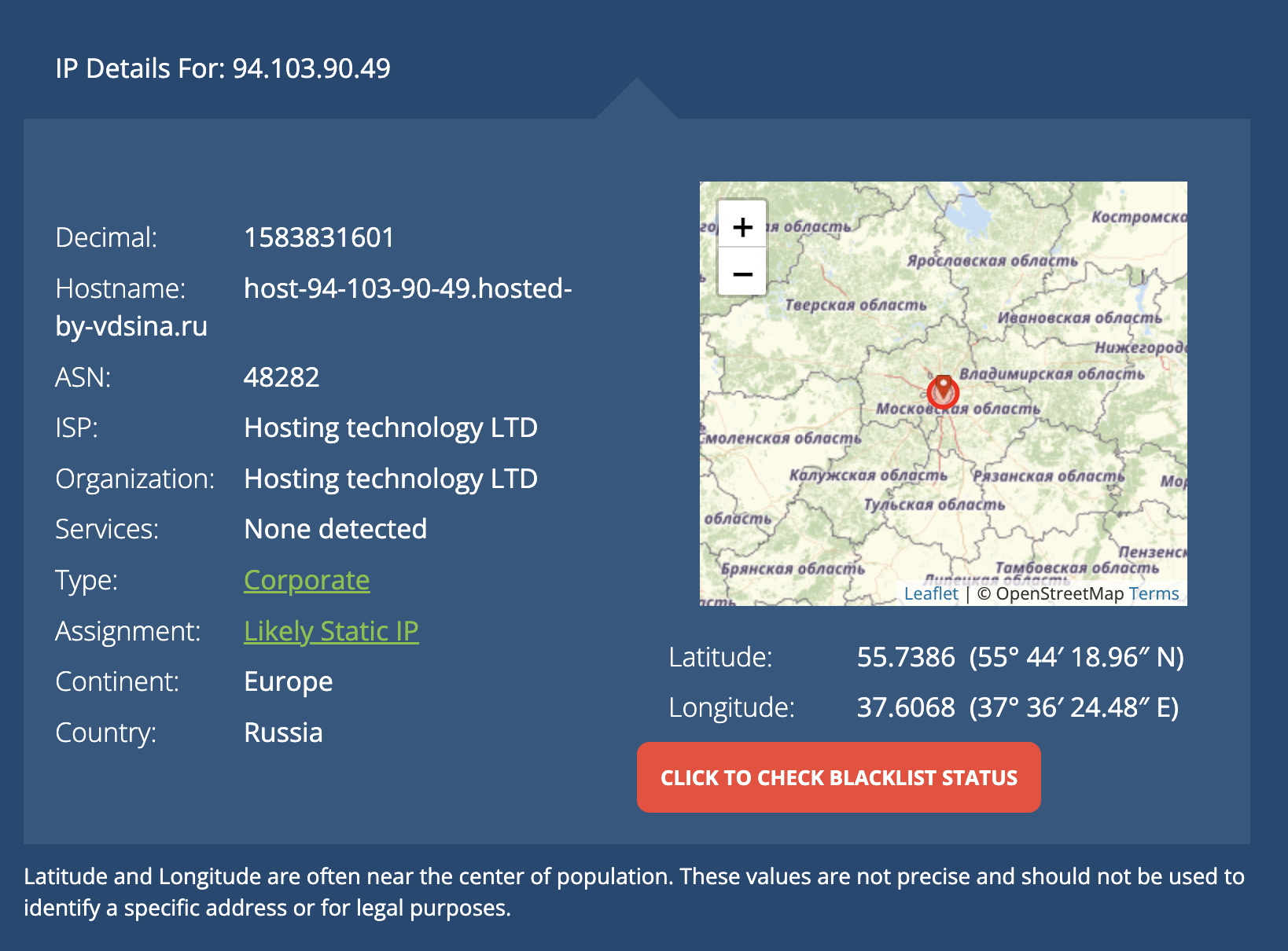Click the IP address 94.103.90.49 heading
The width and height of the screenshot is (1288, 951).
pyautogui.click(x=311, y=68)
